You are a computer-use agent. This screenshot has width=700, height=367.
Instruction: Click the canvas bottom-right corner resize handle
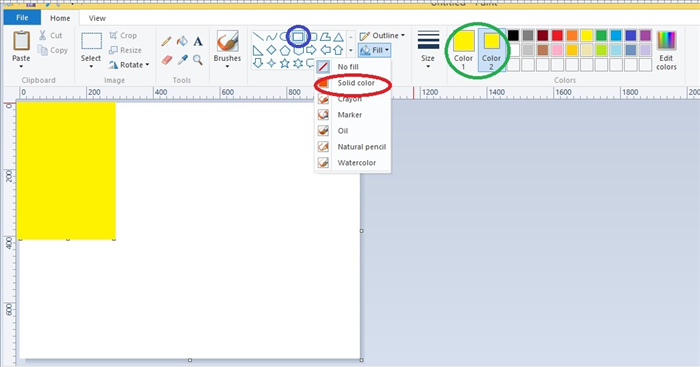pos(361,360)
